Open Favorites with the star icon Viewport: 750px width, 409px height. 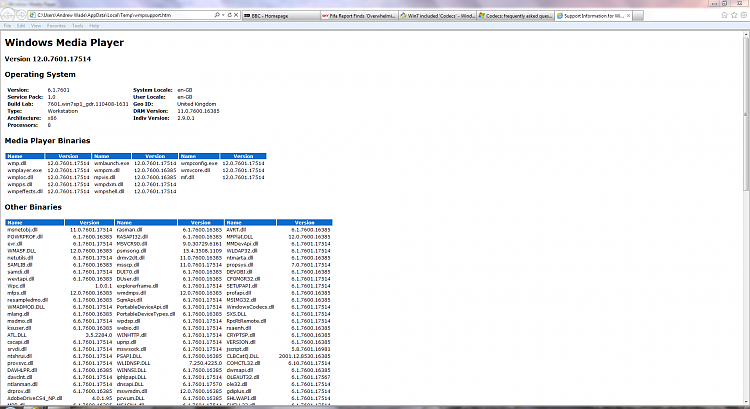coord(734,15)
